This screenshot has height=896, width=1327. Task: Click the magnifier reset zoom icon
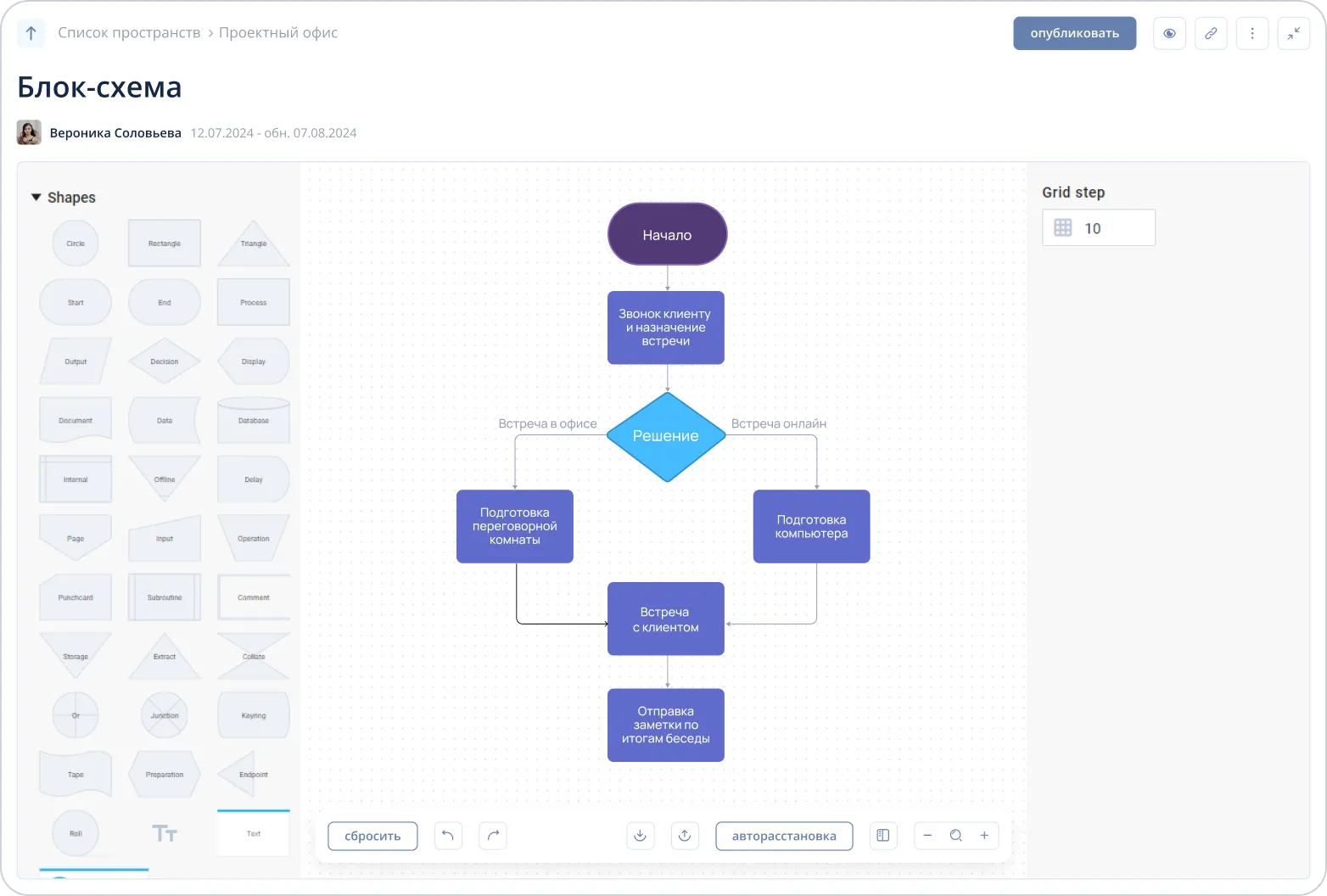[956, 836]
